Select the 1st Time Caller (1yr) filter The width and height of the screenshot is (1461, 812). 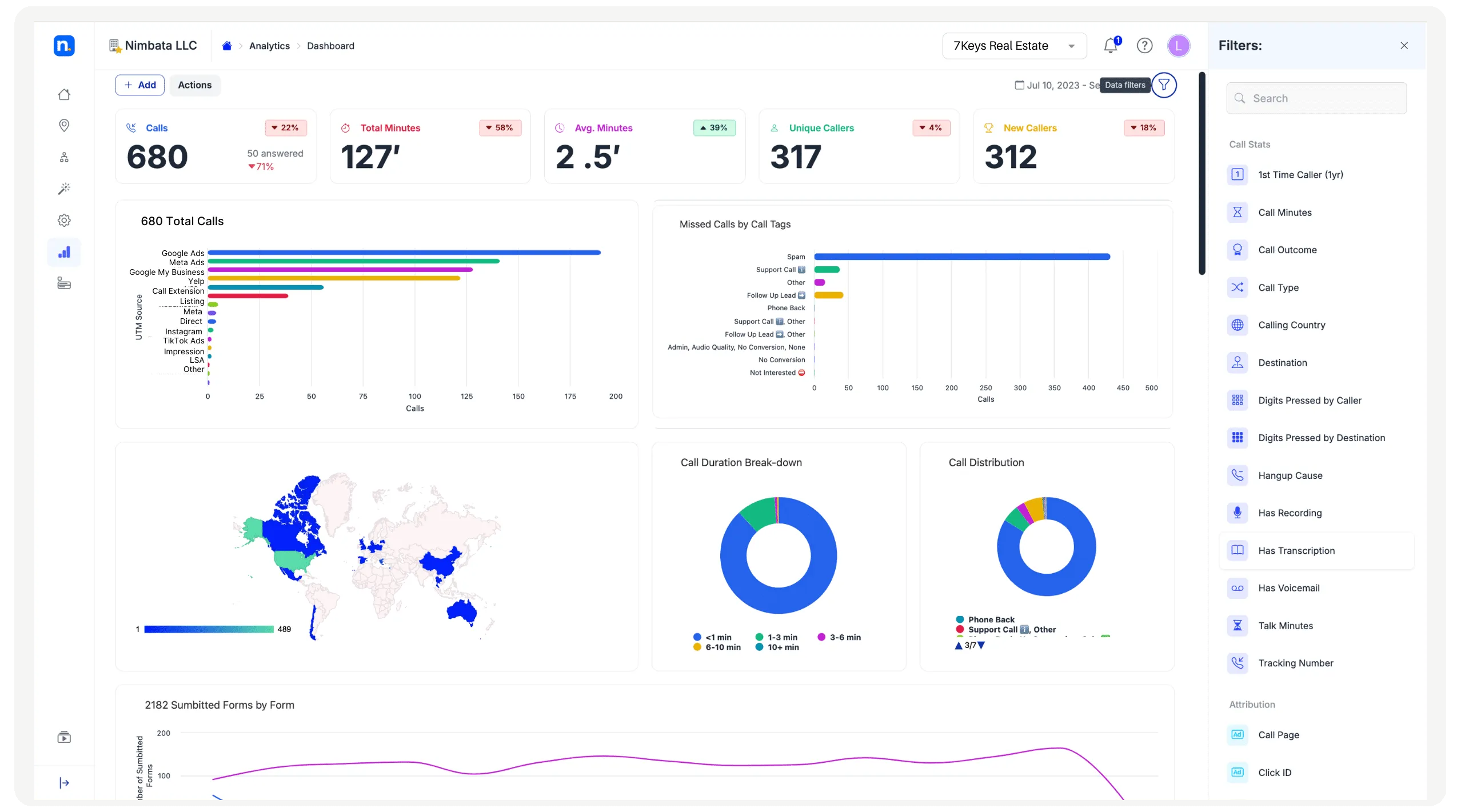[1317, 175]
